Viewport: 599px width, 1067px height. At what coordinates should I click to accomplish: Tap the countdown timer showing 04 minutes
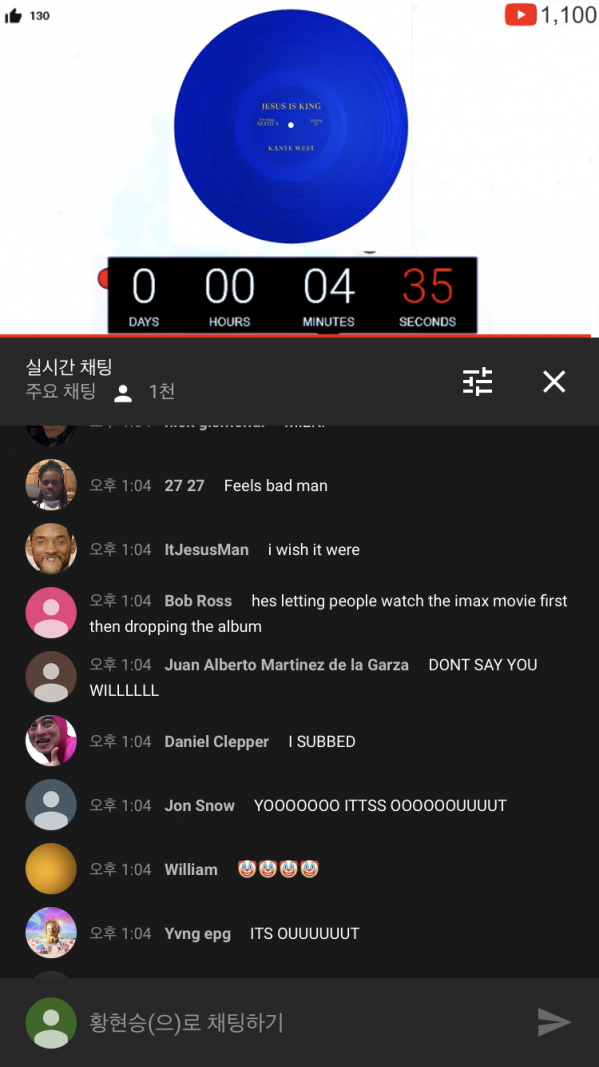[x=293, y=295]
